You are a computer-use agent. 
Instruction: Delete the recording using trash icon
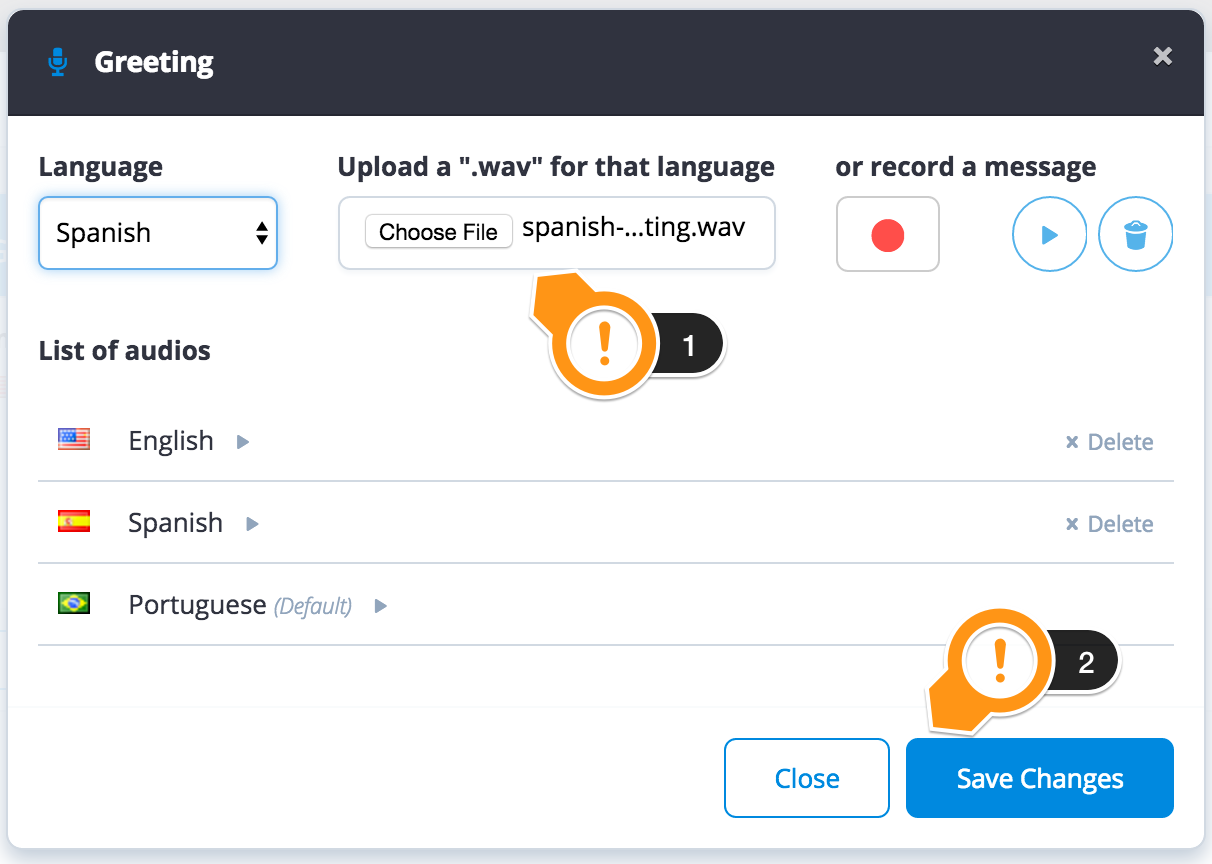point(1135,235)
